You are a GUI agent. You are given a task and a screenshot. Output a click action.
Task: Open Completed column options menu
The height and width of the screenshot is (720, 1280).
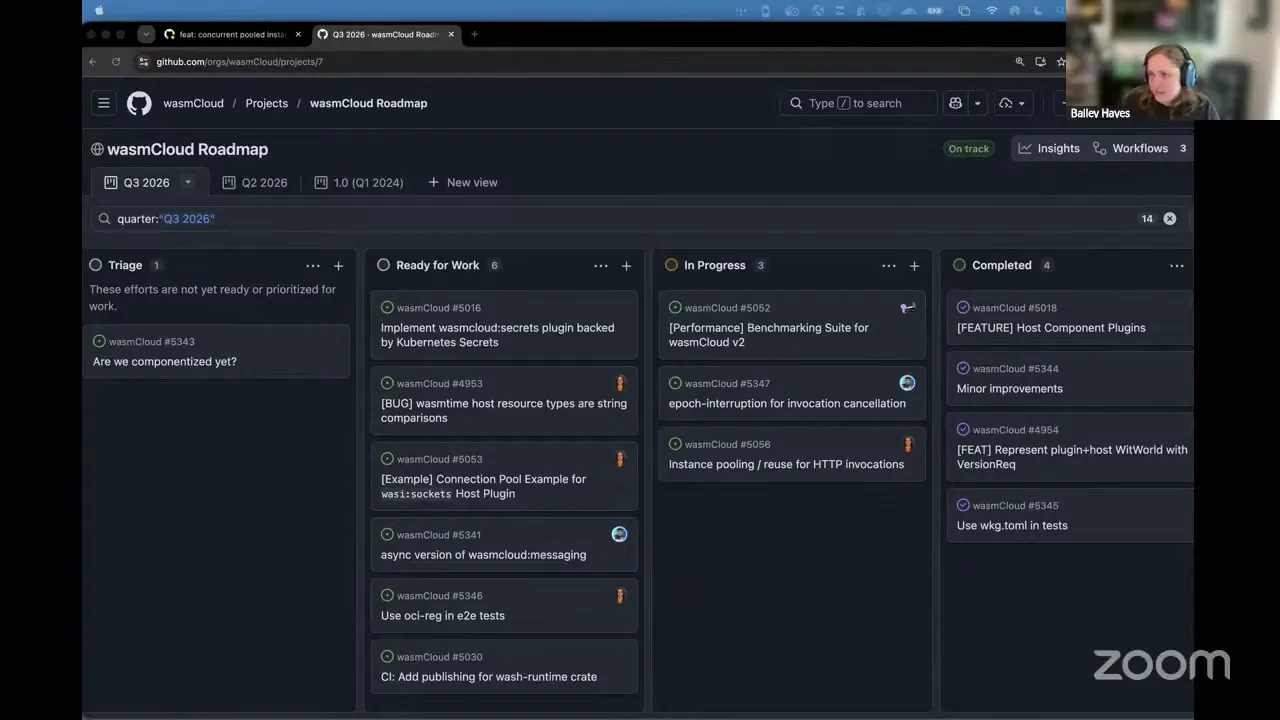(1177, 265)
